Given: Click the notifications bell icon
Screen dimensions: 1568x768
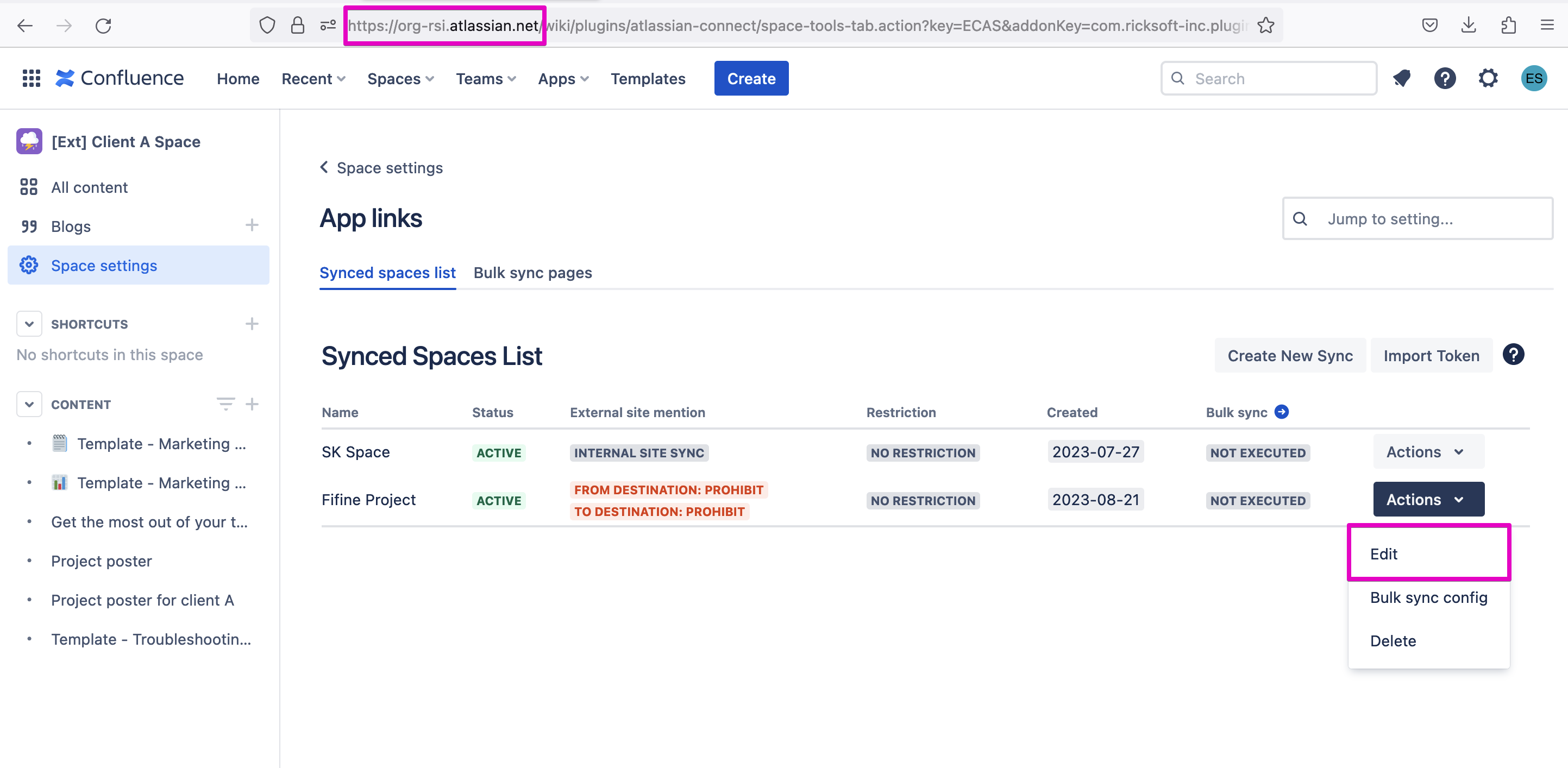Looking at the screenshot, I should (x=1402, y=79).
